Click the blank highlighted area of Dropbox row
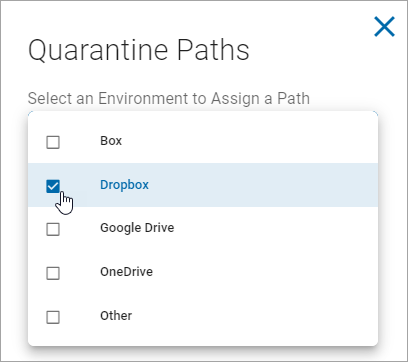This screenshot has width=408, height=362. [263, 185]
